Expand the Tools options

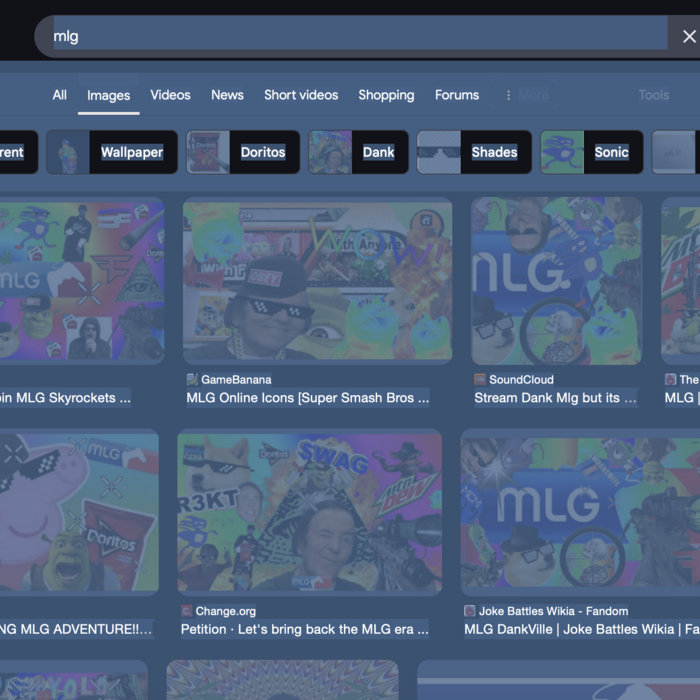click(653, 95)
